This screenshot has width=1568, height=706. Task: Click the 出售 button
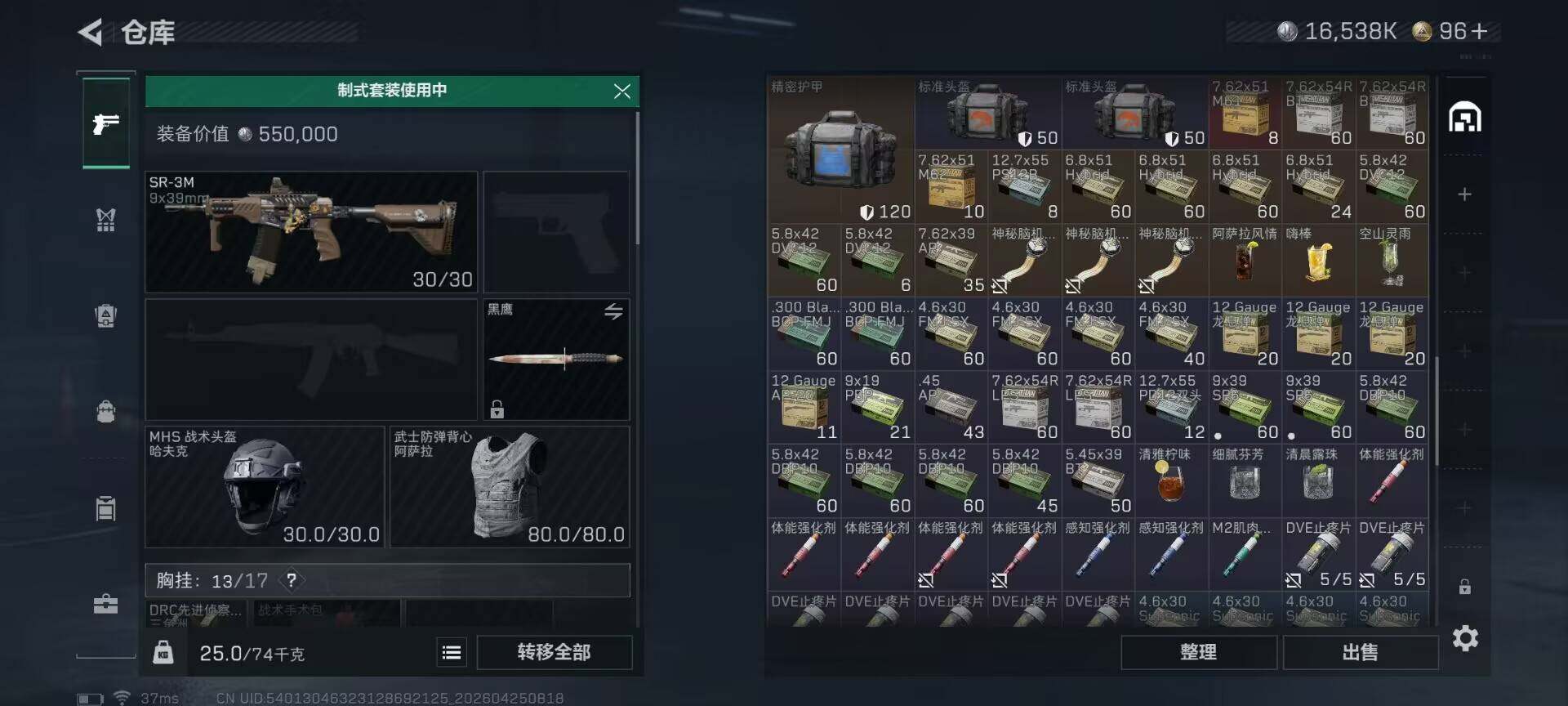tap(1361, 652)
